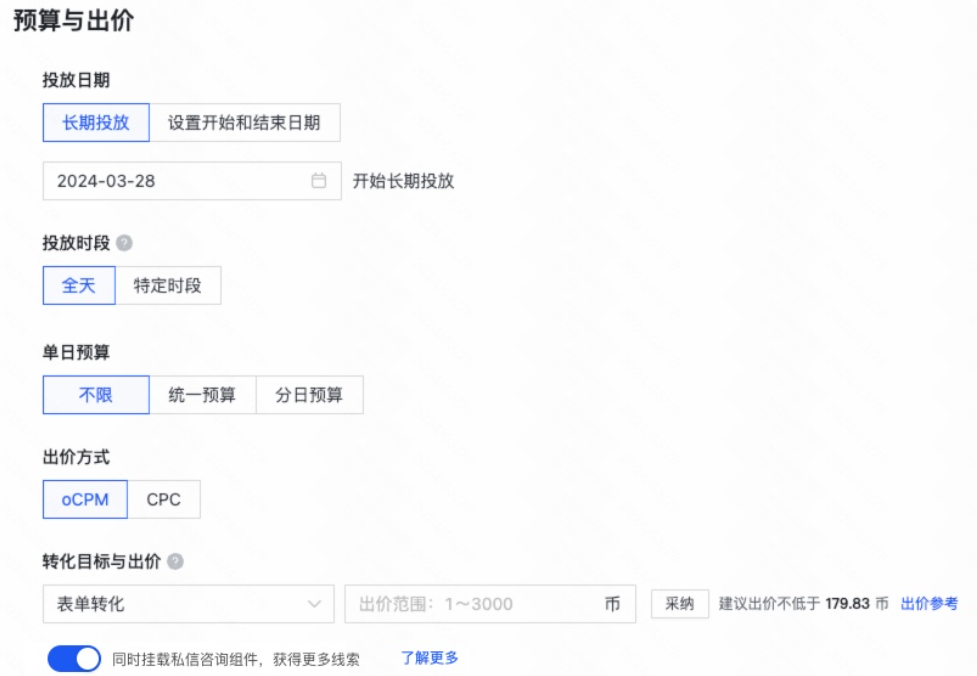
Task: Choose CPC bidding method
Action: click(164, 499)
